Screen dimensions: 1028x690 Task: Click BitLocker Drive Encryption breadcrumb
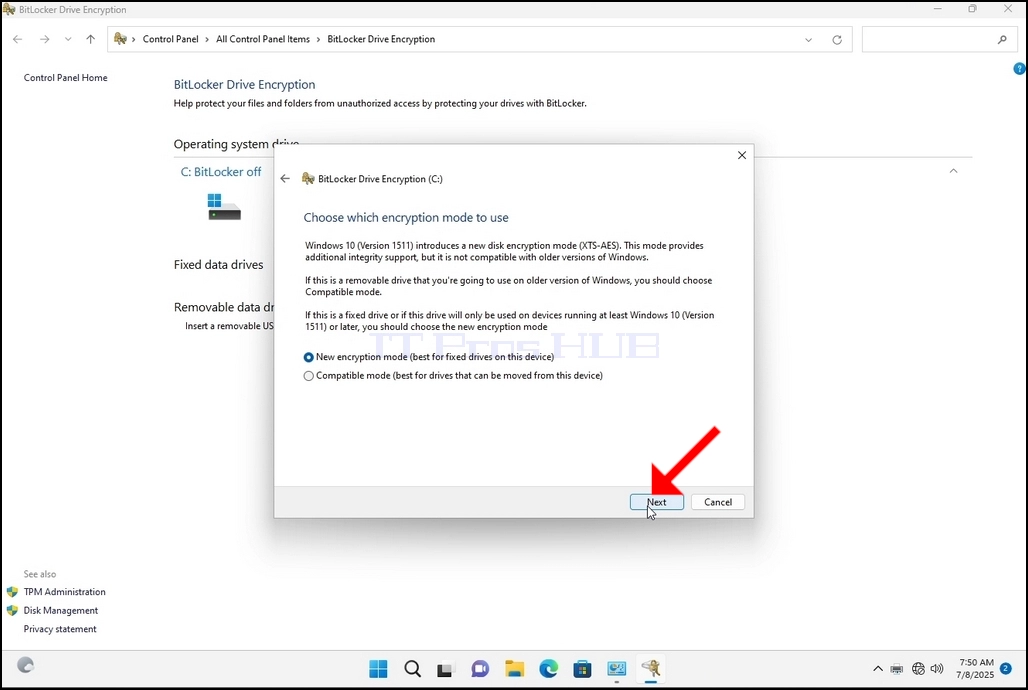coord(381,39)
